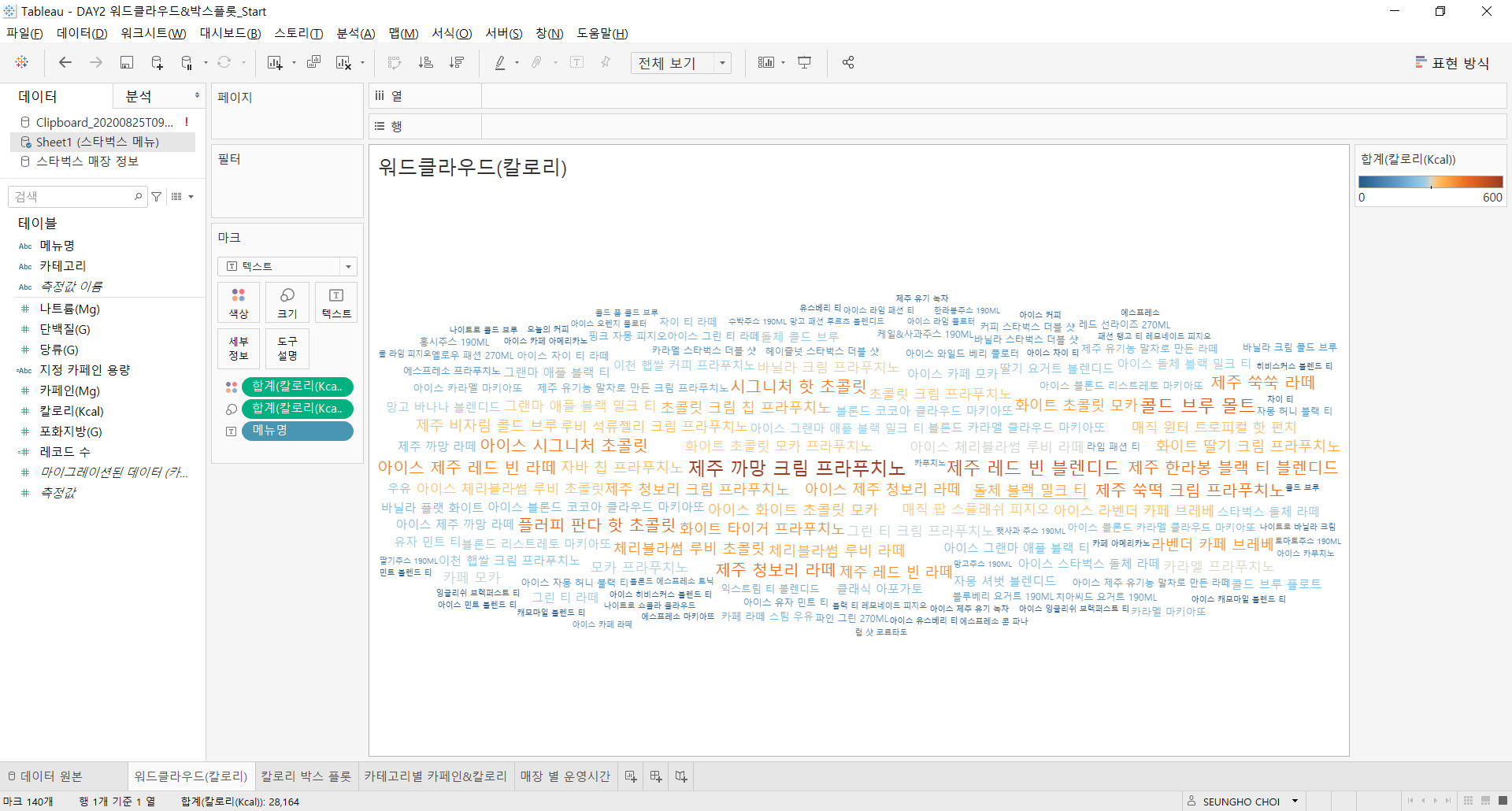The image size is (1512, 811).
Task: Click the calorie color gradient legend bar
Action: pyautogui.click(x=1430, y=182)
